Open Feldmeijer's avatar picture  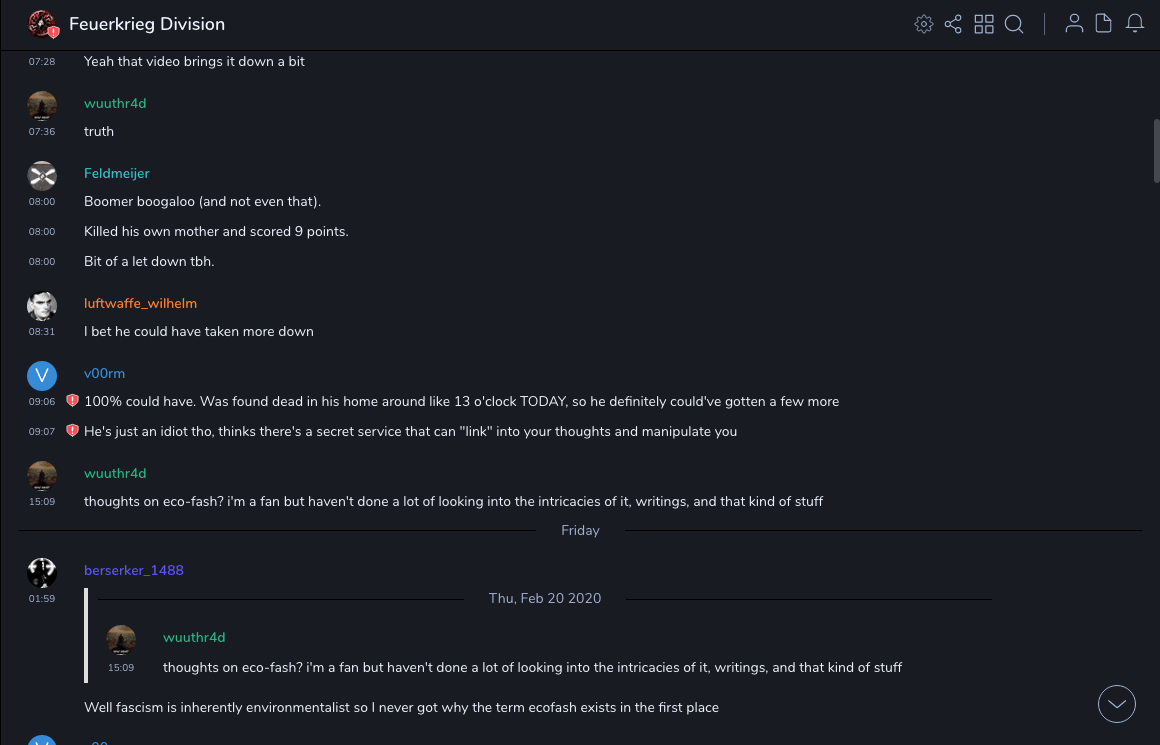42,176
